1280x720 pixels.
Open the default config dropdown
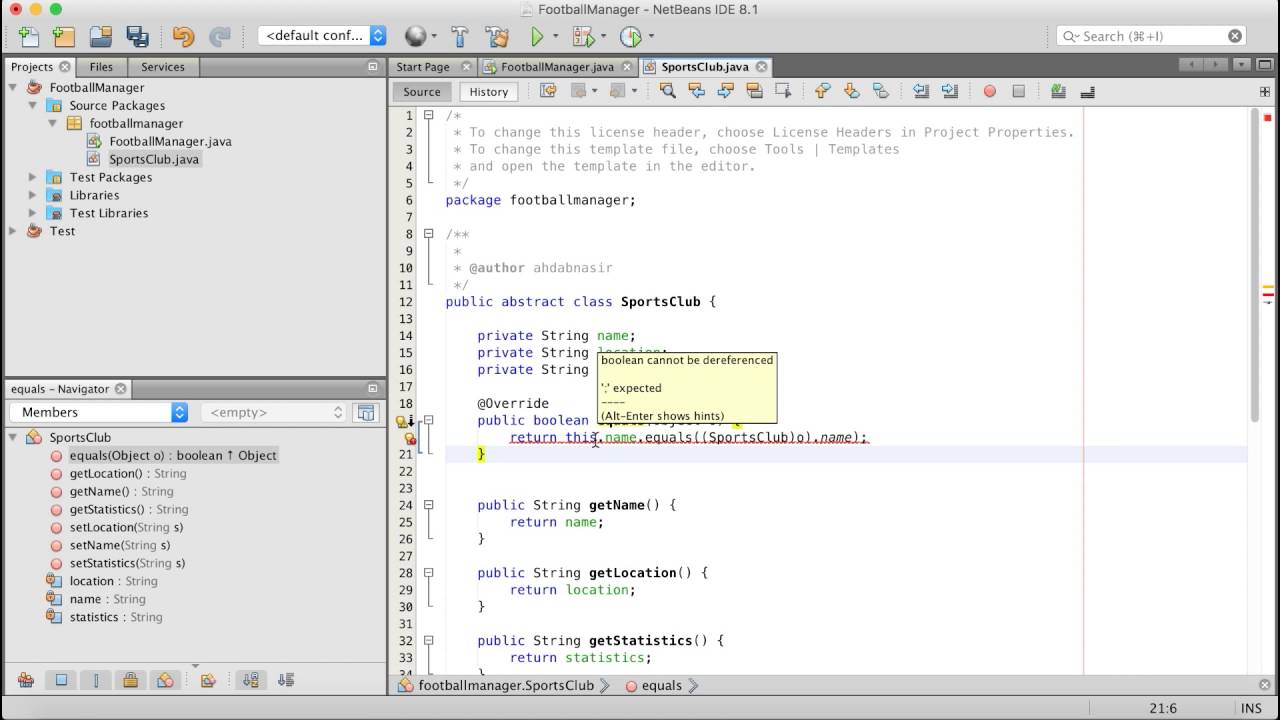(322, 36)
